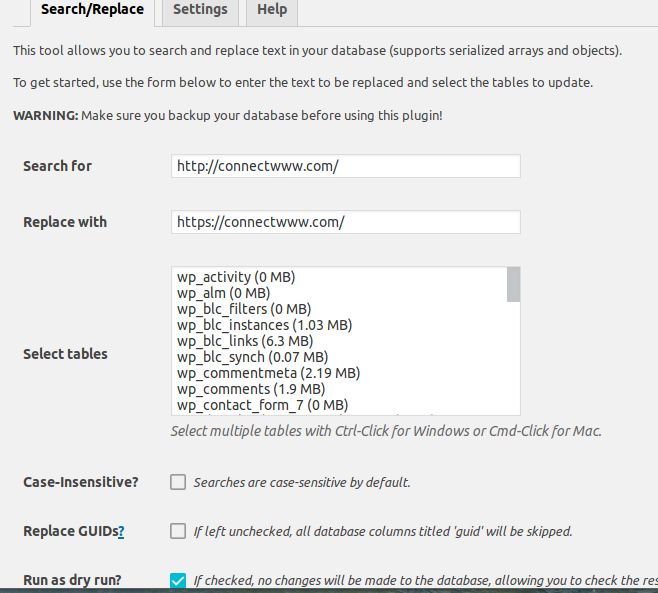Enable the Replace GUIDs checkbox

tap(178, 531)
